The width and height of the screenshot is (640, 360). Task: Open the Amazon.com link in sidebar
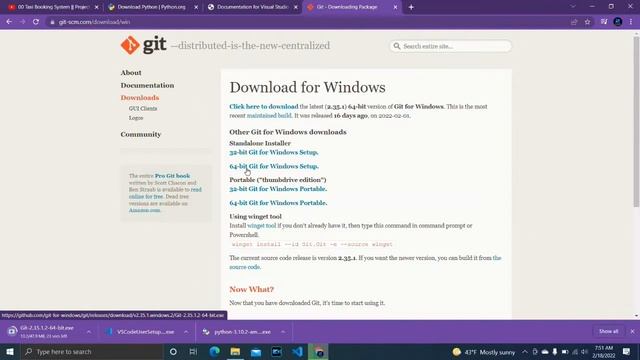pyautogui.click(x=144, y=210)
